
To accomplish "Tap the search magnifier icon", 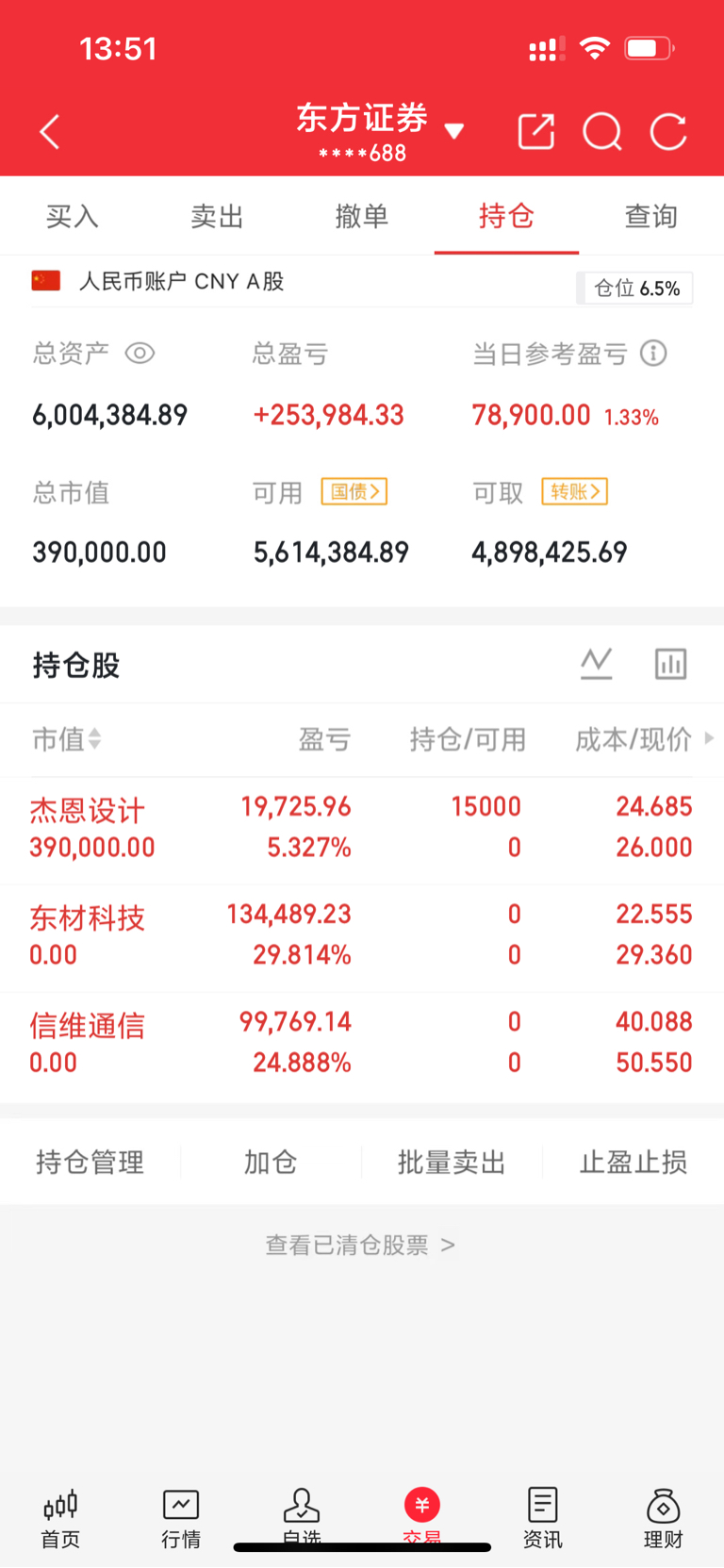I will coord(602,132).
